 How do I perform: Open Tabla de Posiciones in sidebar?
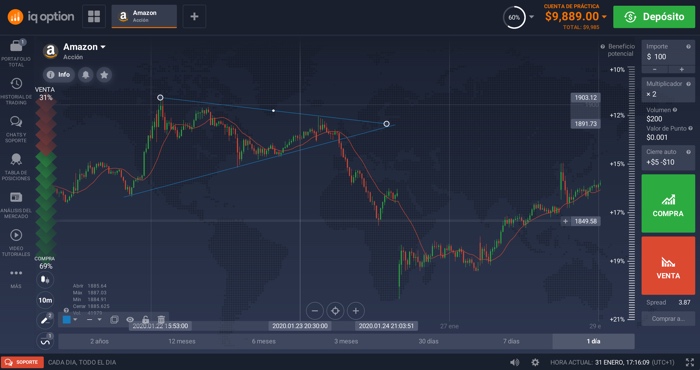click(16, 167)
